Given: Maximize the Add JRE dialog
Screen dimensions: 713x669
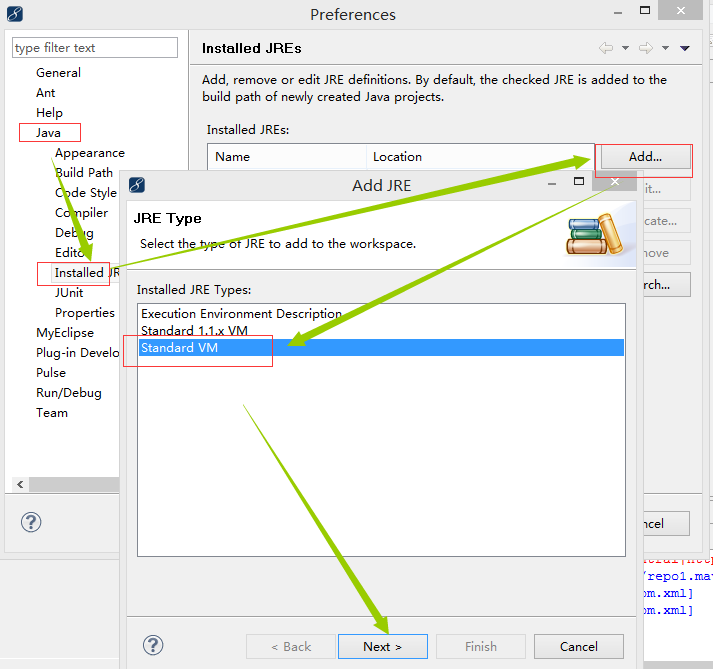Looking at the screenshot, I should pos(578,181).
